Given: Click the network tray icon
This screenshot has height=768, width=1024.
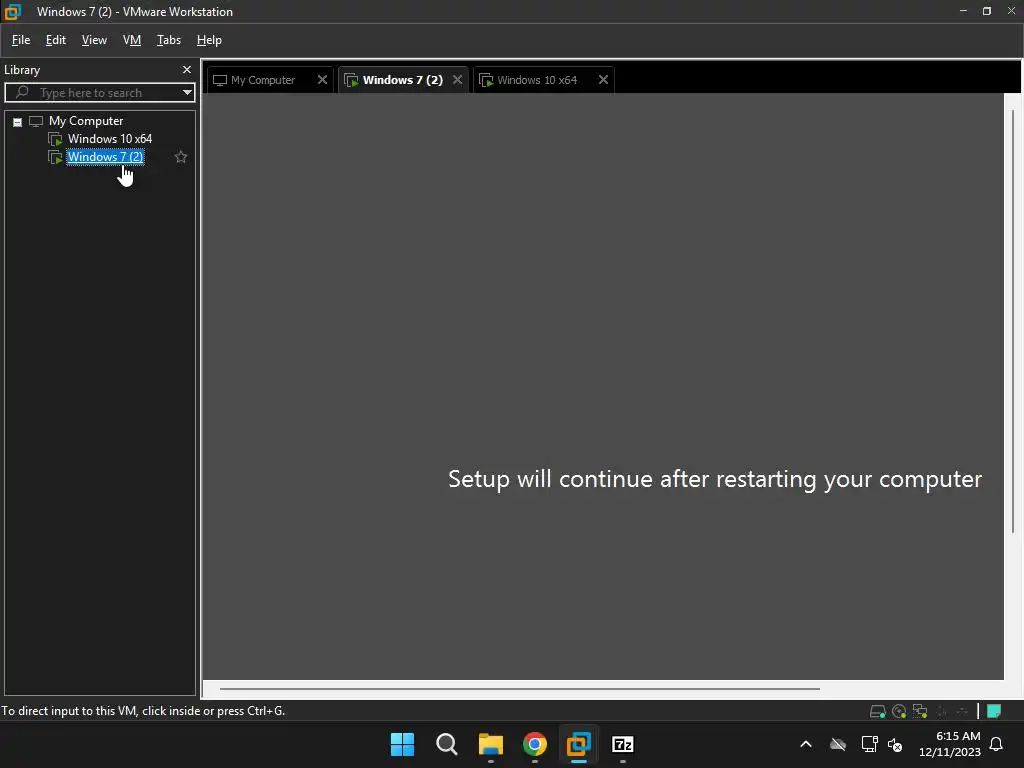Looking at the screenshot, I should (869, 744).
